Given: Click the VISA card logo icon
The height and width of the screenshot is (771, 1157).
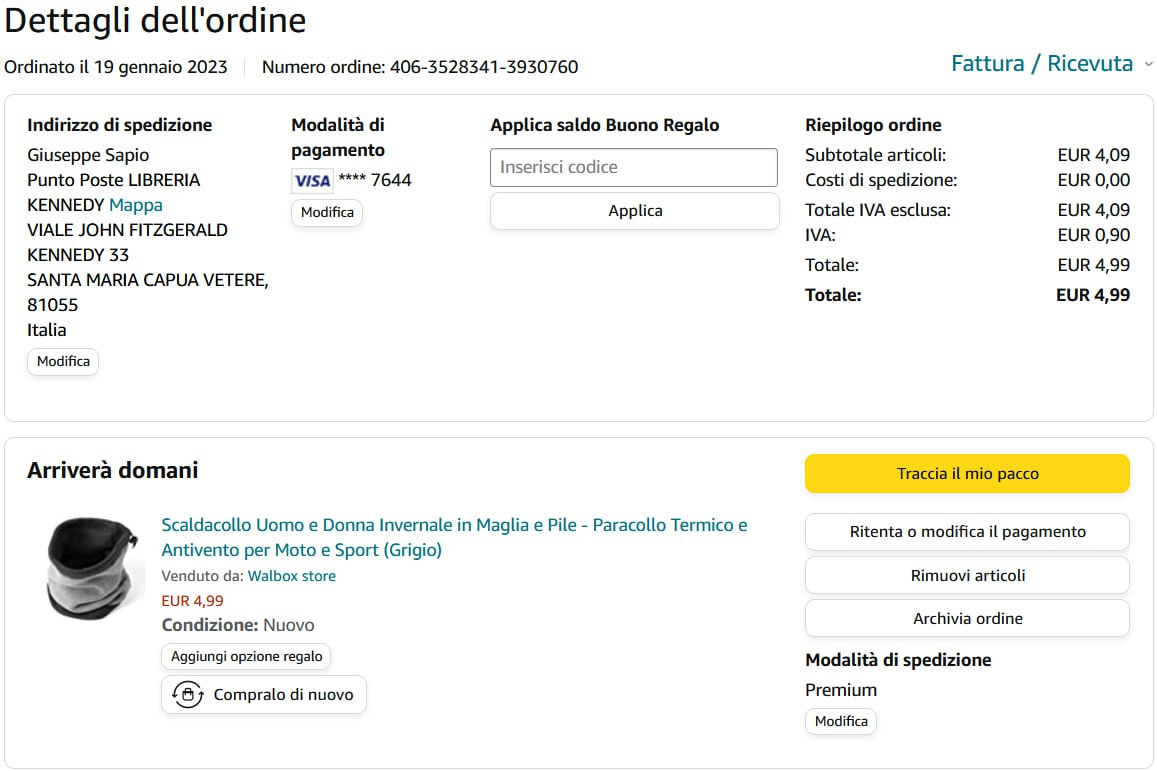Looking at the screenshot, I should 312,181.
